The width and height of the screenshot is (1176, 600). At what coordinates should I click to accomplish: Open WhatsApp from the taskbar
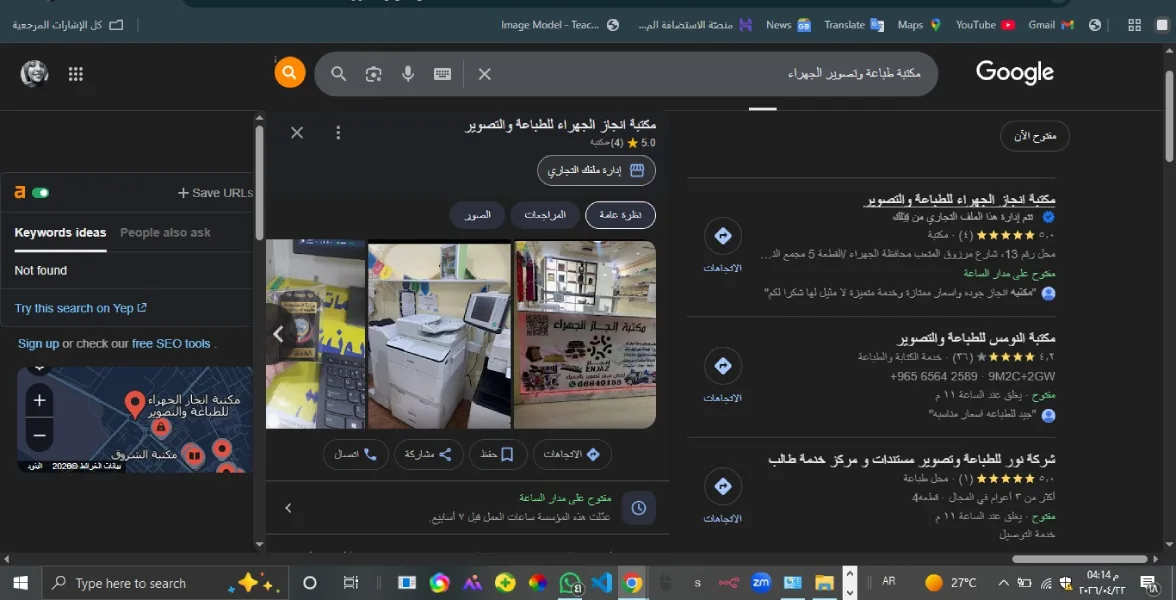(x=571, y=583)
